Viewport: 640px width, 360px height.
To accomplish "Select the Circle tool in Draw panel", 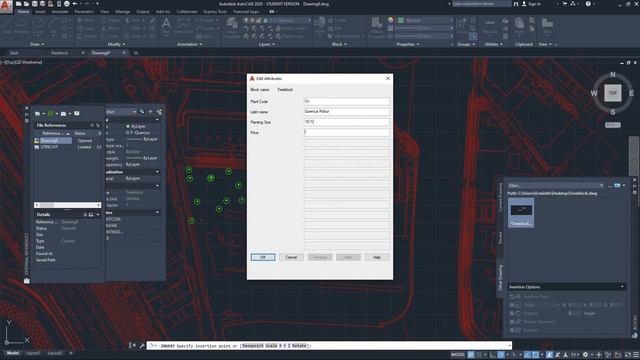I will (x=38, y=25).
